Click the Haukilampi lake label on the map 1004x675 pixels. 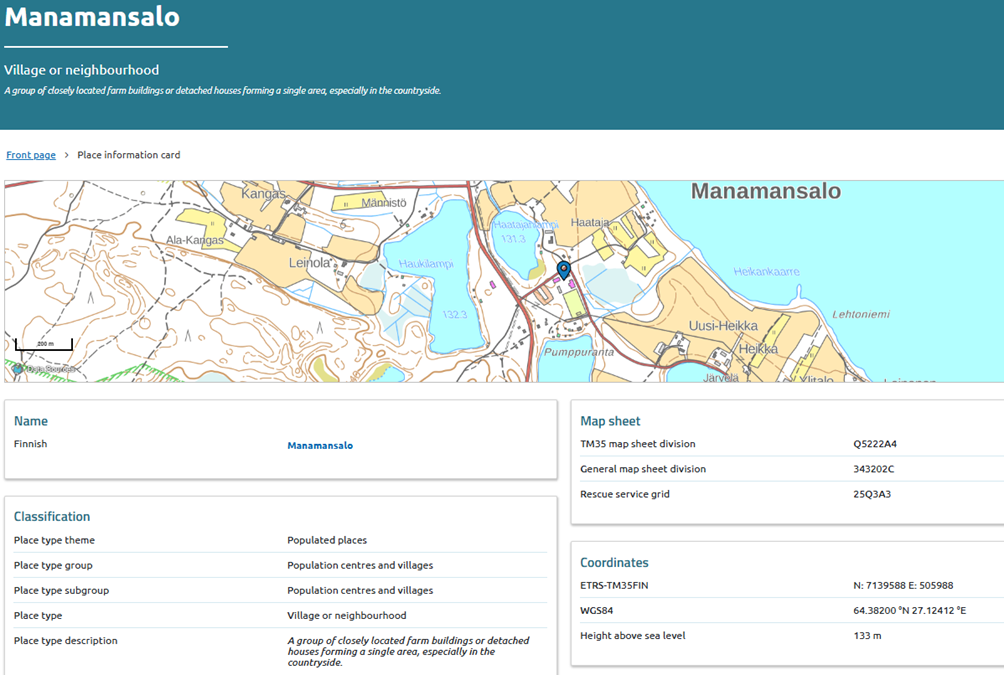pyautogui.click(x=427, y=263)
